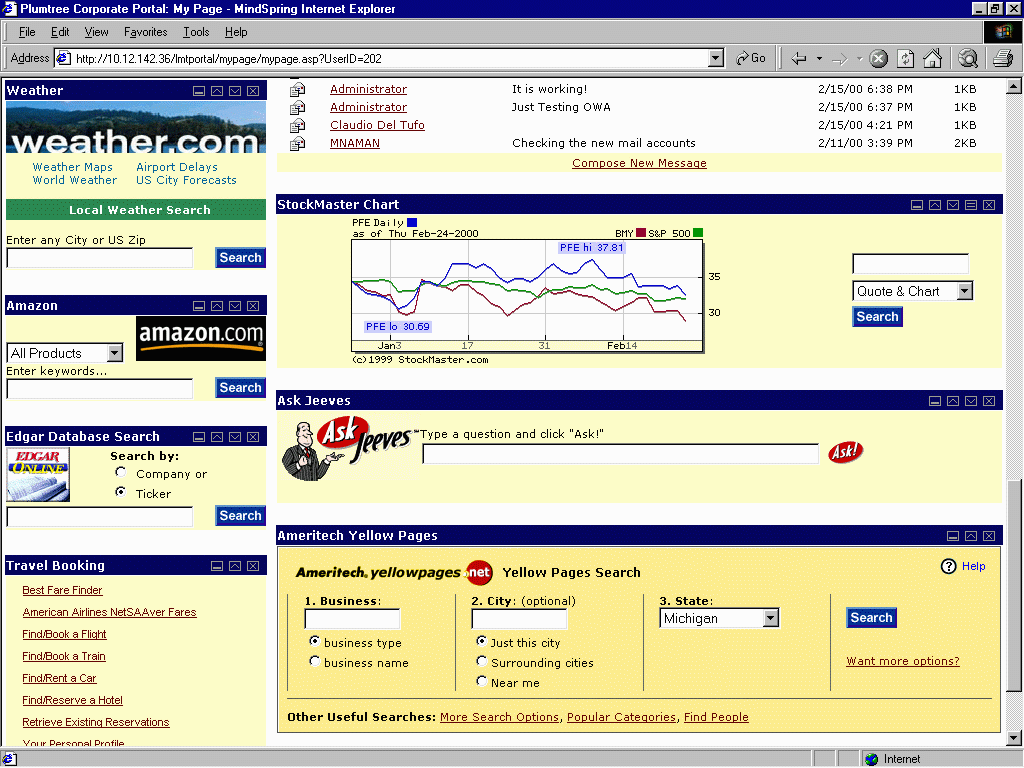This screenshot has width=1024, height=768.
Task: Open the browser toolbar Search icon
Action: (x=968, y=59)
